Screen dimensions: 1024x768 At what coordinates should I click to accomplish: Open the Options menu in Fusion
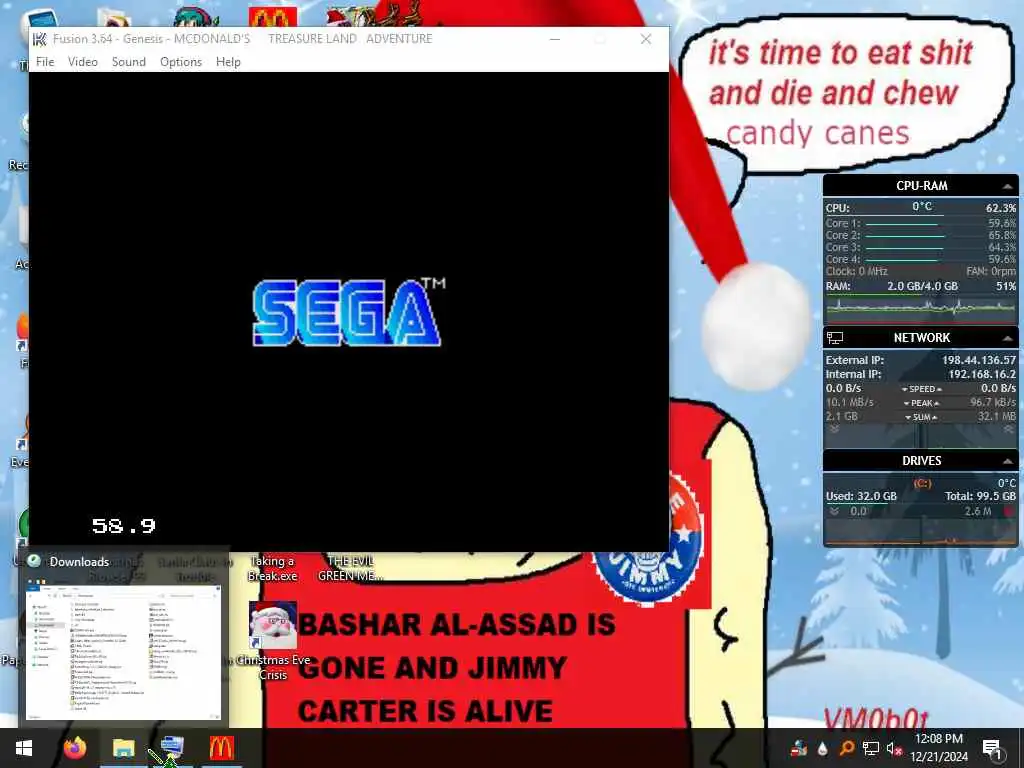(181, 62)
